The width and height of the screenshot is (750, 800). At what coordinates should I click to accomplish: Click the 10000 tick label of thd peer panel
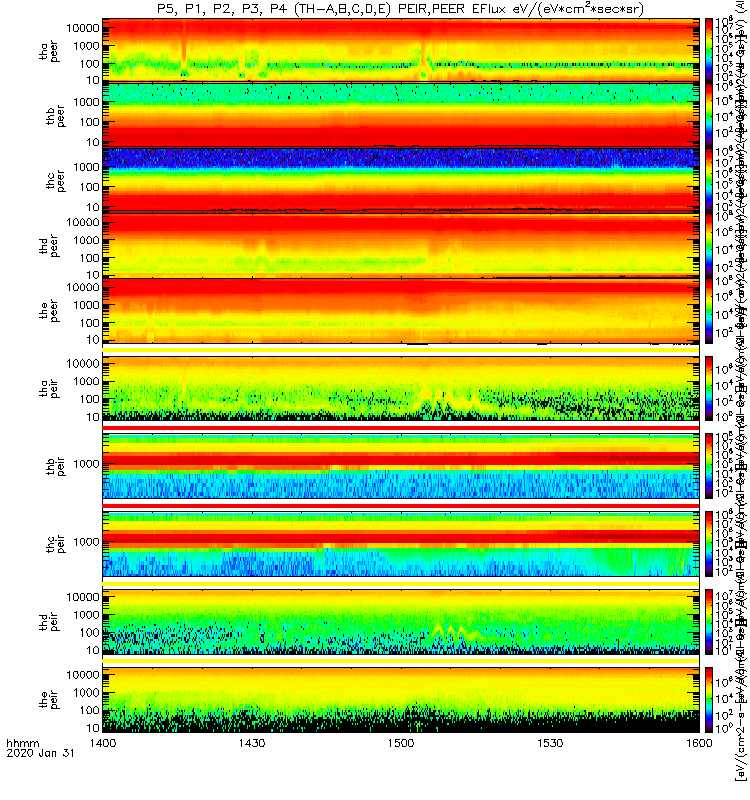(83, 222)
